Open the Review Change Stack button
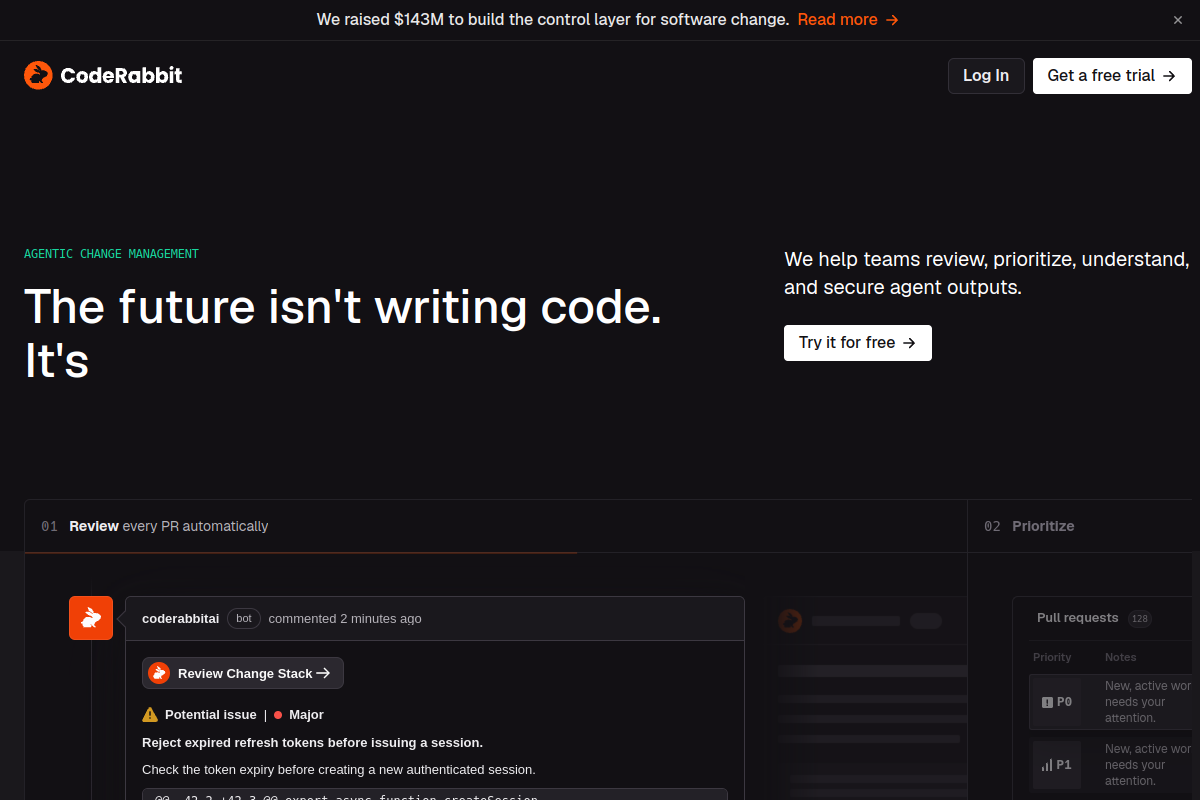1200x800 pixels. (x=243, y=673)
